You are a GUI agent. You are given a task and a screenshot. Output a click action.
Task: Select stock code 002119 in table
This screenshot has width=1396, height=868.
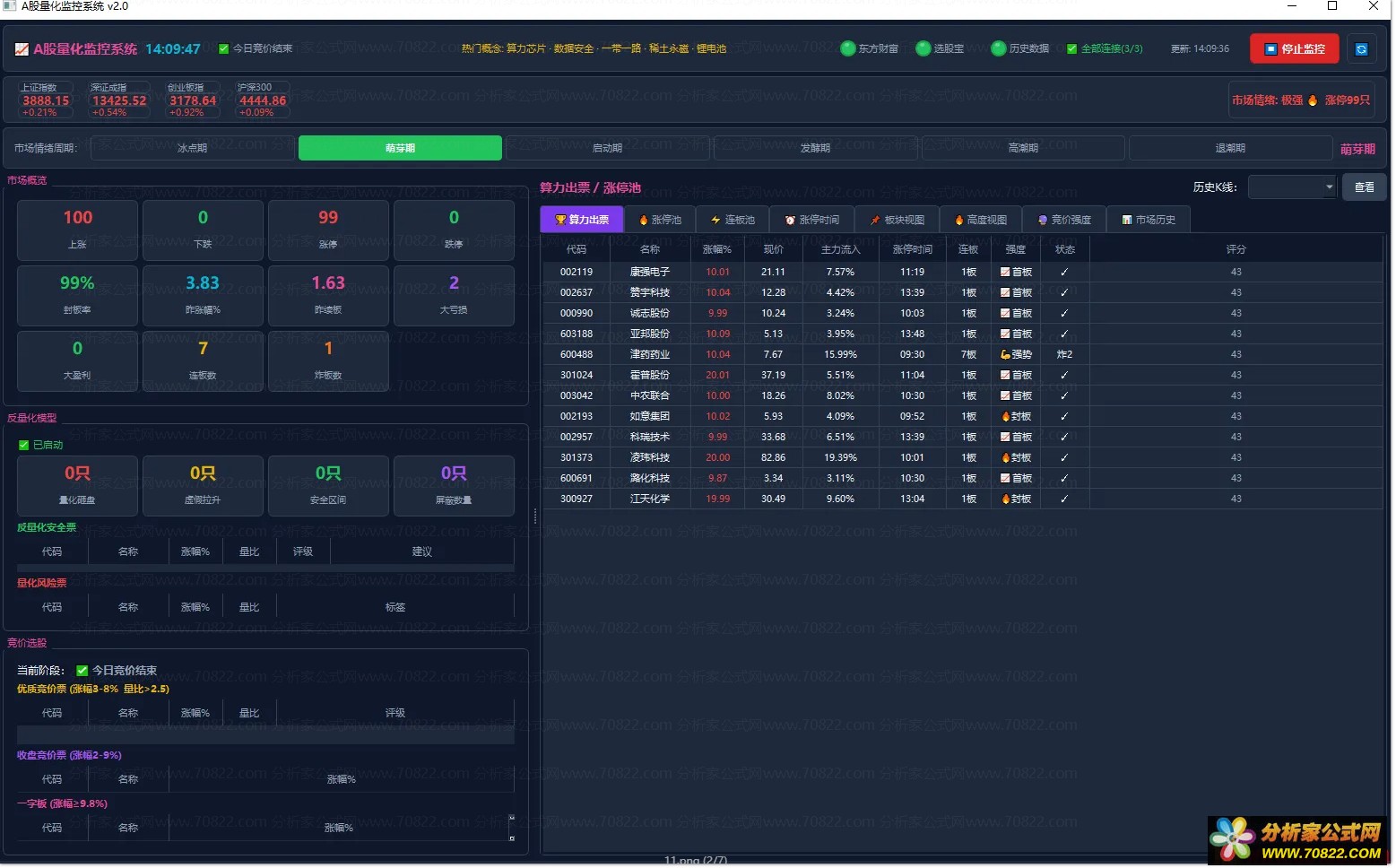(577, 272)
